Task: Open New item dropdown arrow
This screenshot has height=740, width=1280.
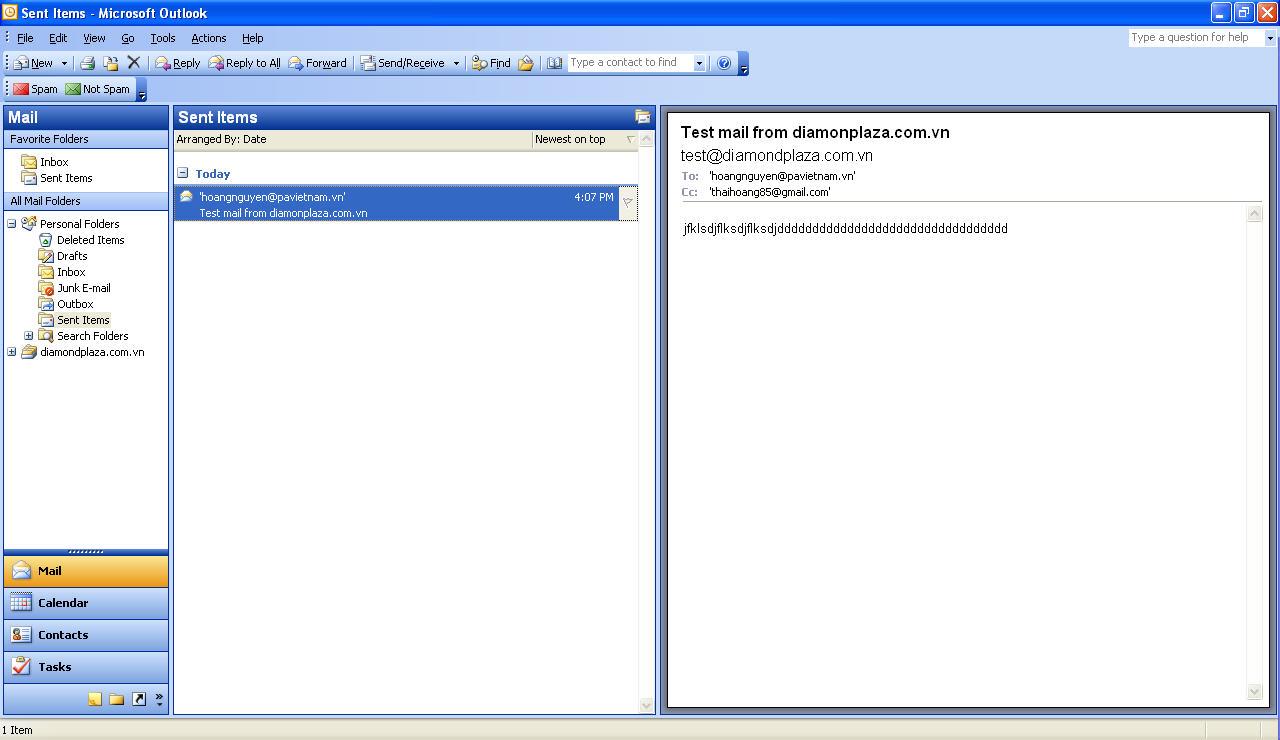Action: pos(64,63)
